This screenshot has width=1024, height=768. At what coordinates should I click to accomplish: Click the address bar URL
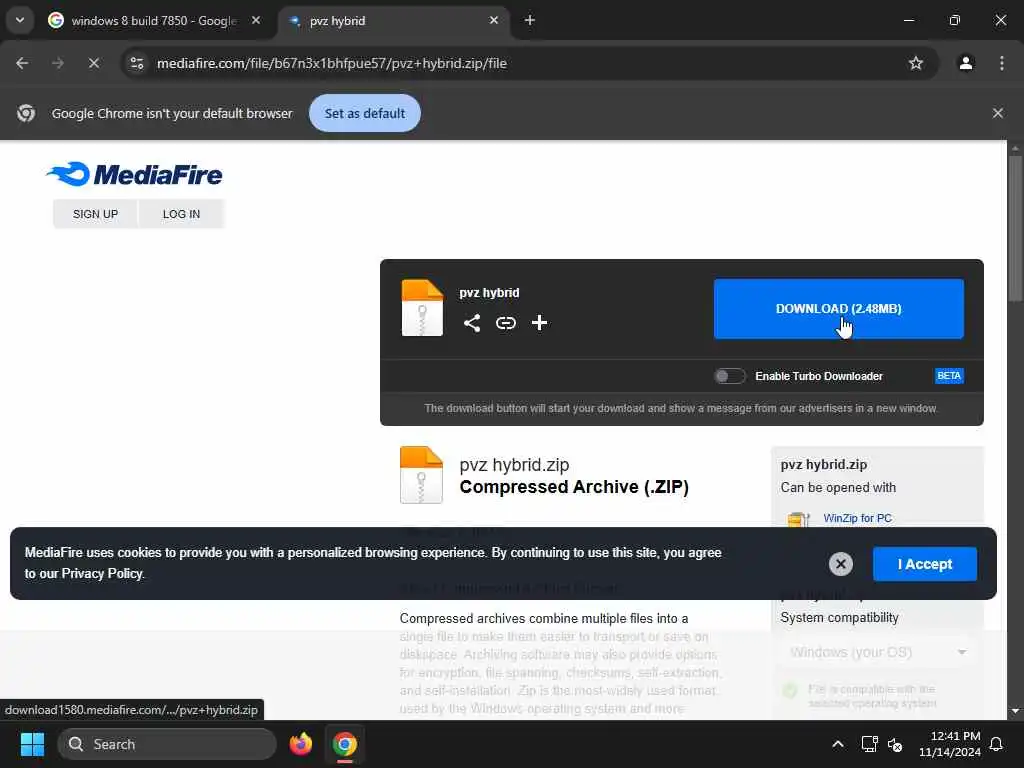click(332, 63)
